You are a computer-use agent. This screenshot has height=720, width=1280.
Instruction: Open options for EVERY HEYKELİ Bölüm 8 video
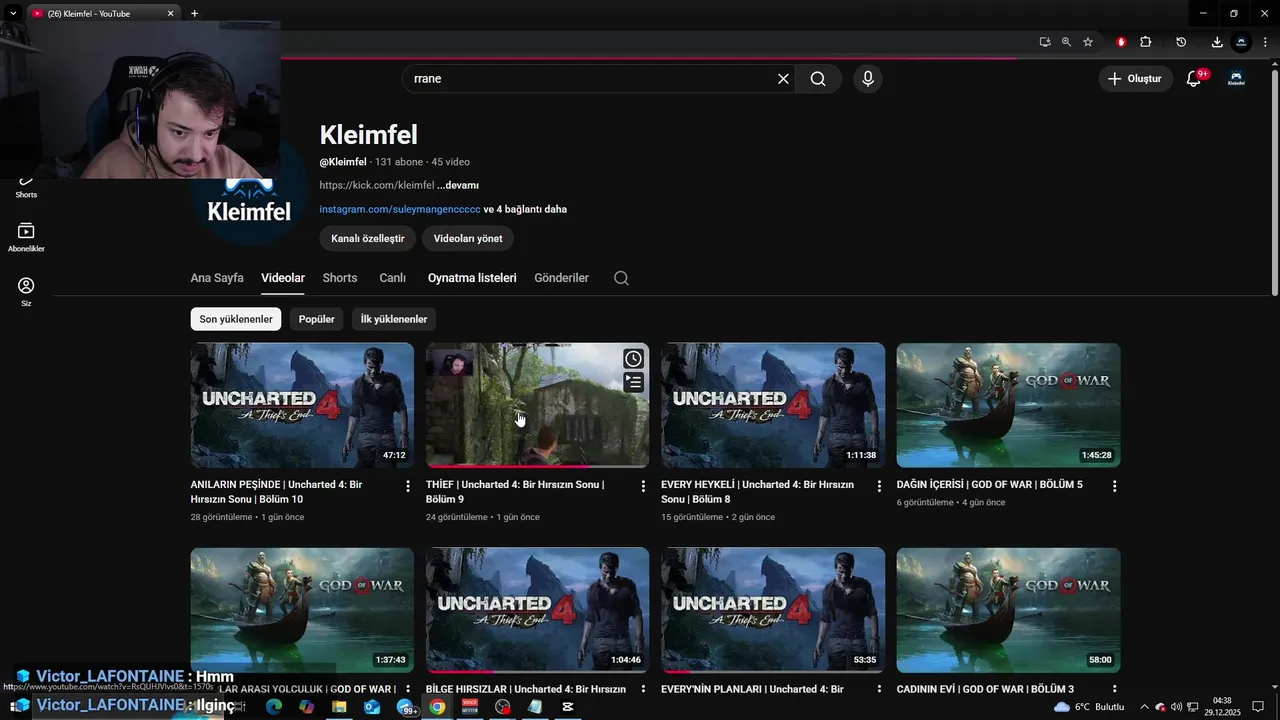[x=879, y=486]
